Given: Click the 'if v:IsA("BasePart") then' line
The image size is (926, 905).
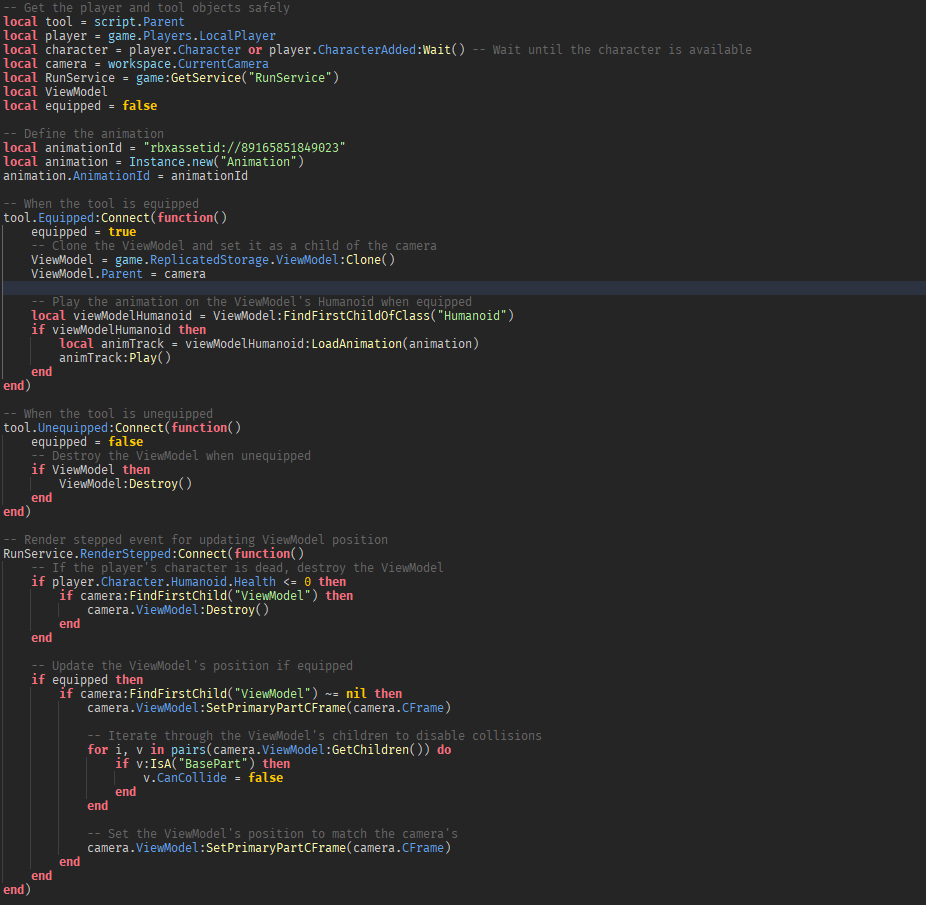Looking at the screenshot, I should [x=203, y=764].
